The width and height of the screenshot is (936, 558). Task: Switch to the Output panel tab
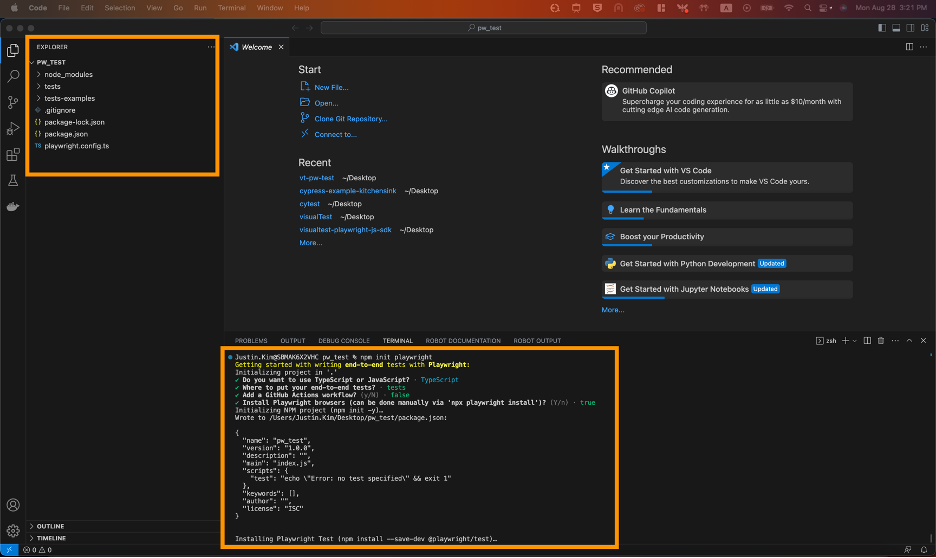click(292, 341)
